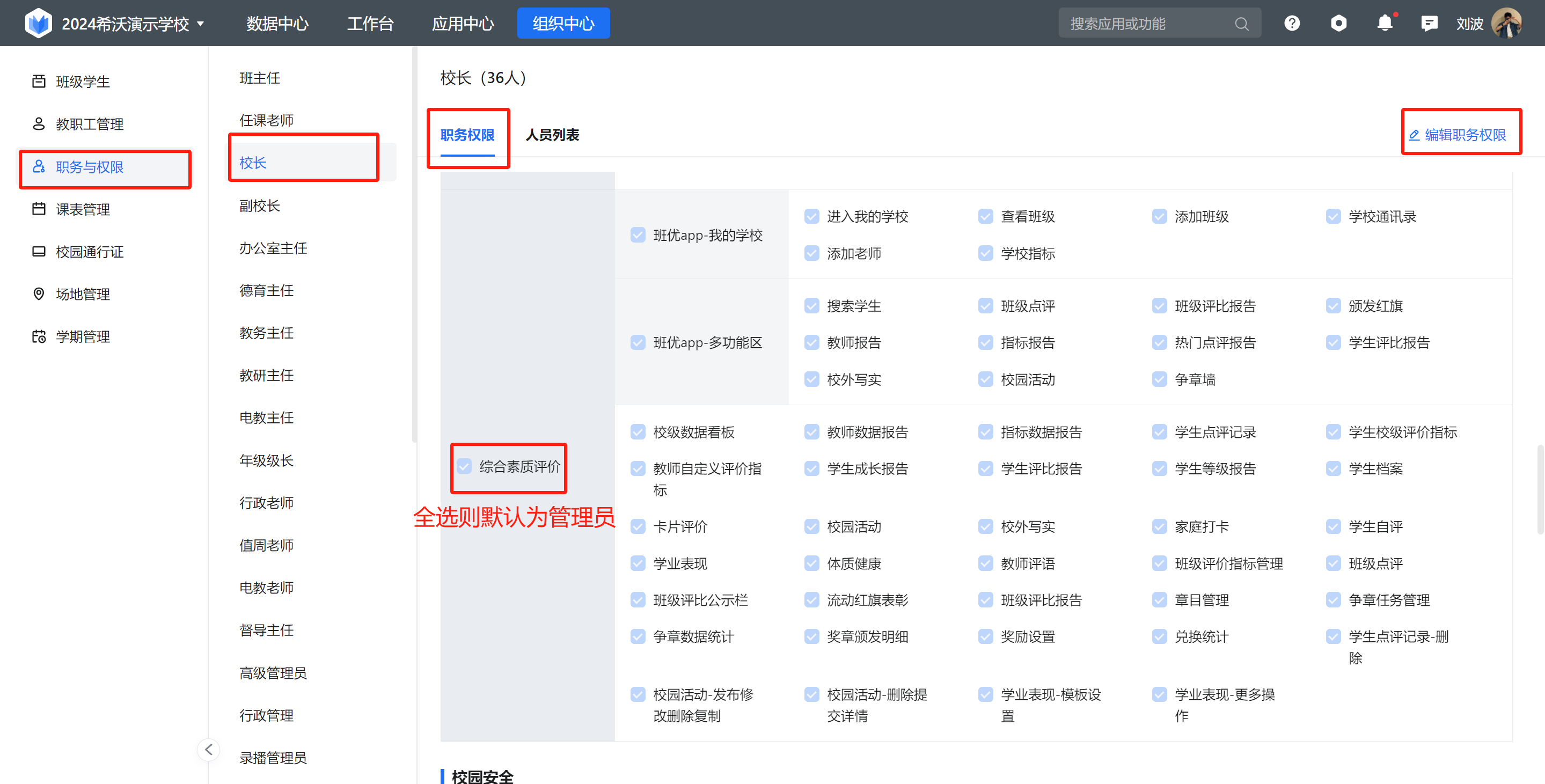Select the 办公室主任 role
The height and width of the screenshot is (784, 1545).
[273, 248]
